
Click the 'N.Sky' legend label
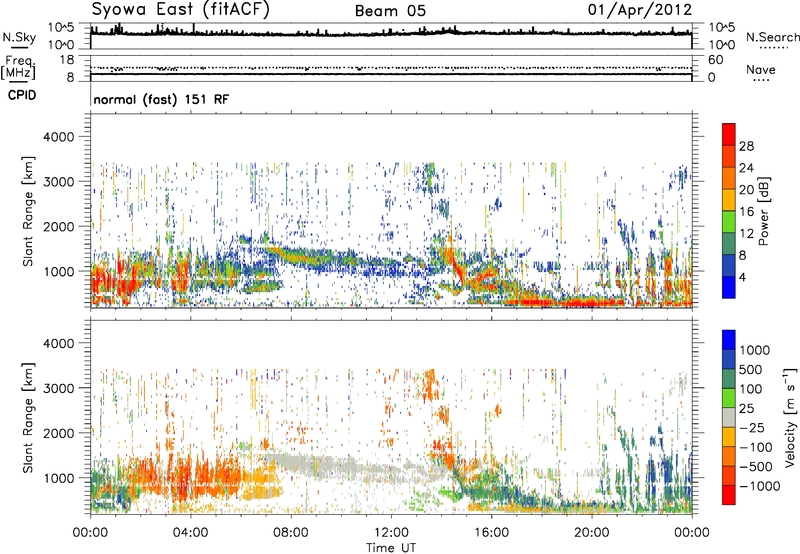click(19, 37)
